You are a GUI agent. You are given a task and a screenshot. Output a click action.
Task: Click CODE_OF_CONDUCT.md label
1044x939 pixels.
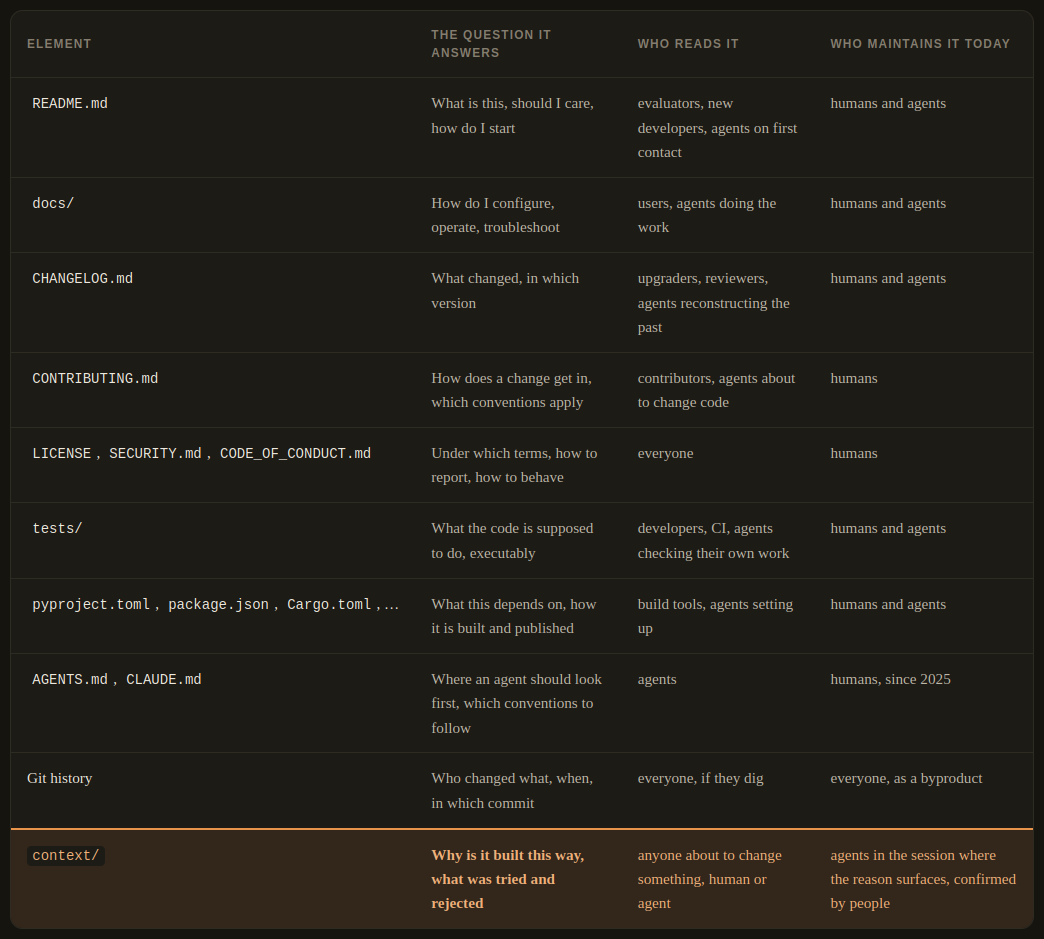[296, 454]
